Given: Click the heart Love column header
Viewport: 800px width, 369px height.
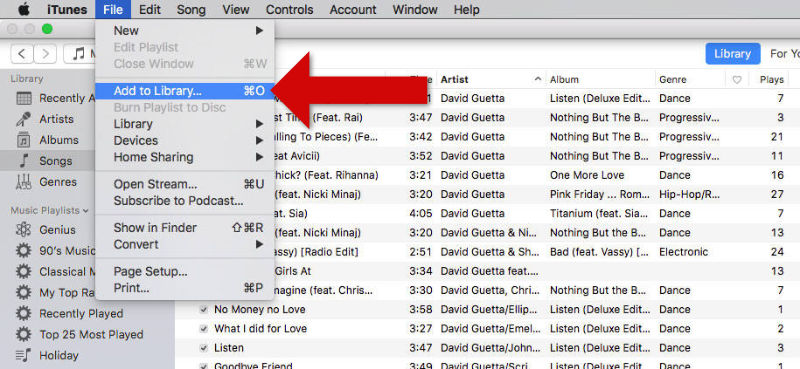Looking at the screenshot, I should 737,80.
